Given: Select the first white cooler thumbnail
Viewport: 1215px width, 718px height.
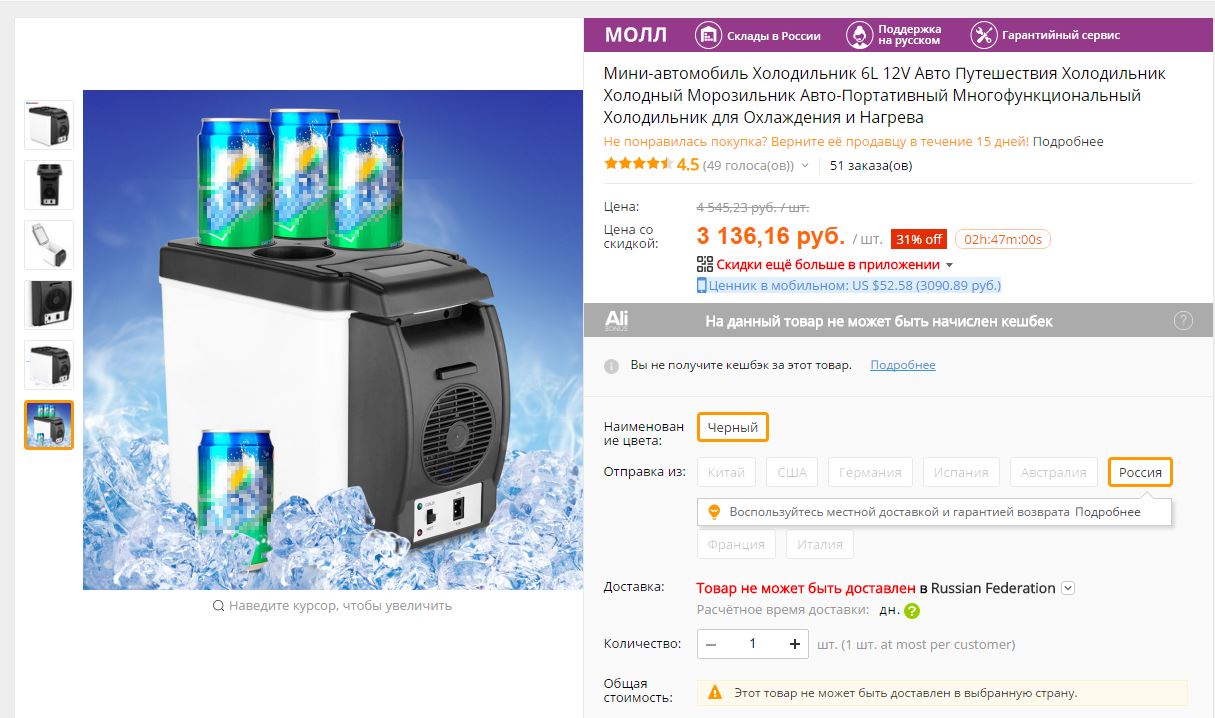Looking at the screenshot, I should coord(49,125).
